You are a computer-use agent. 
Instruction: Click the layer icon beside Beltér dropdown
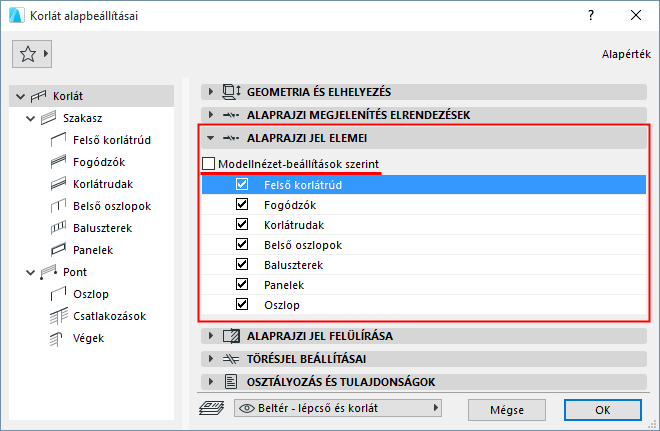point(211,408)
